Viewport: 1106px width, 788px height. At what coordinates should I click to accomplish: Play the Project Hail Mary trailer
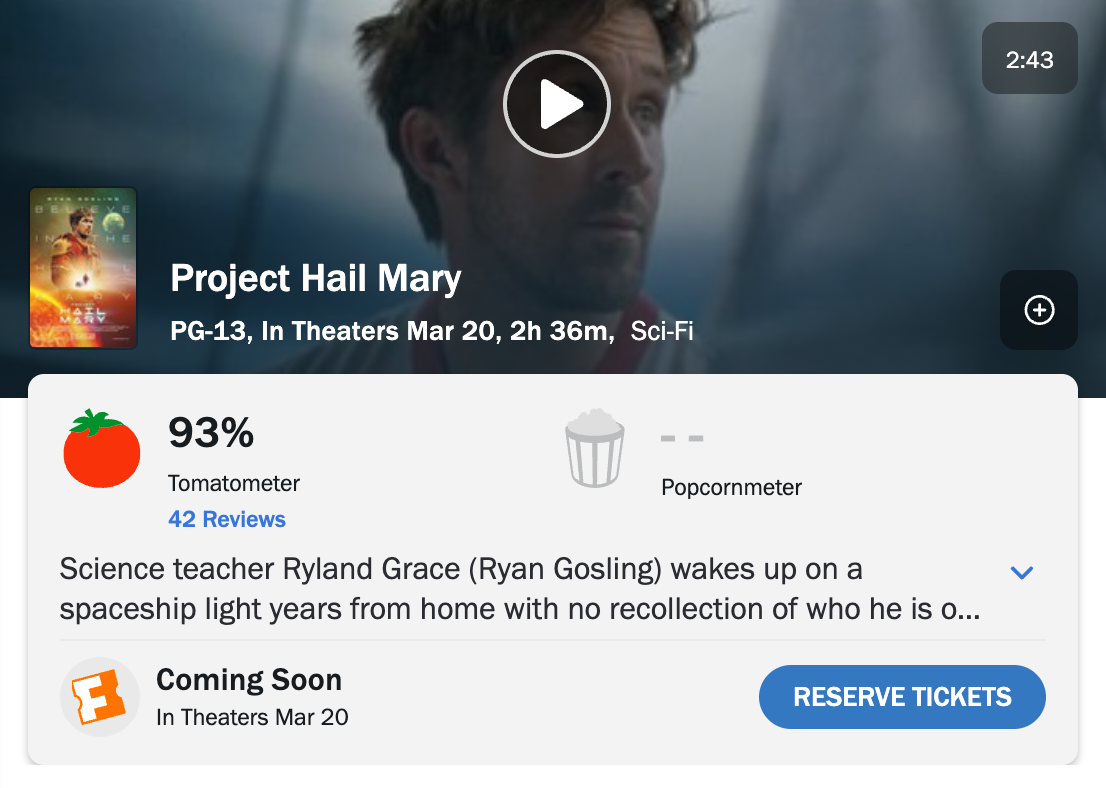click(x=557, y=104)
